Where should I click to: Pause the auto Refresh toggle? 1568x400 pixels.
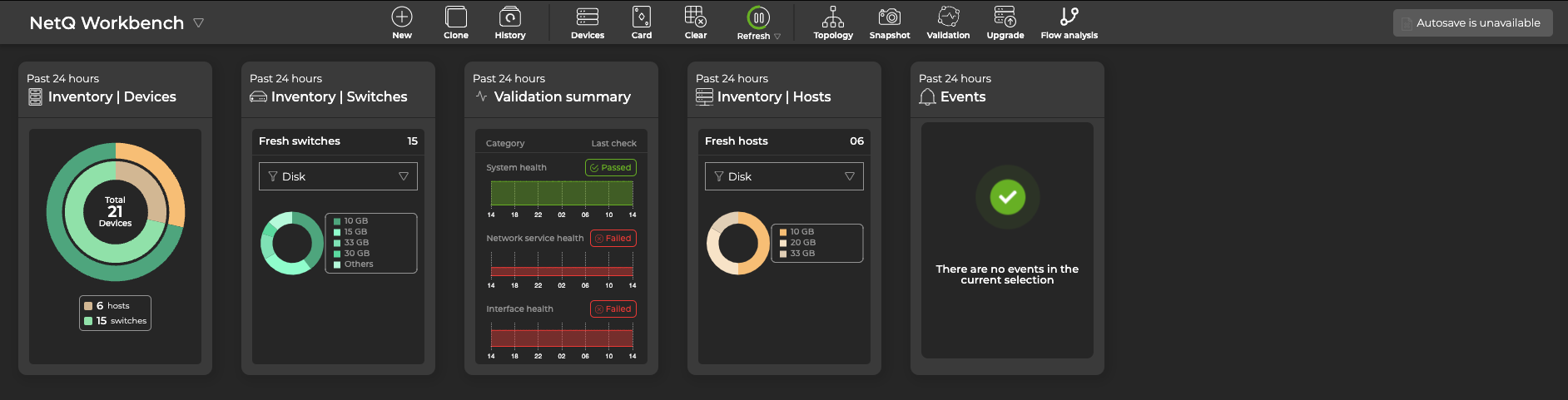[758, 17]
